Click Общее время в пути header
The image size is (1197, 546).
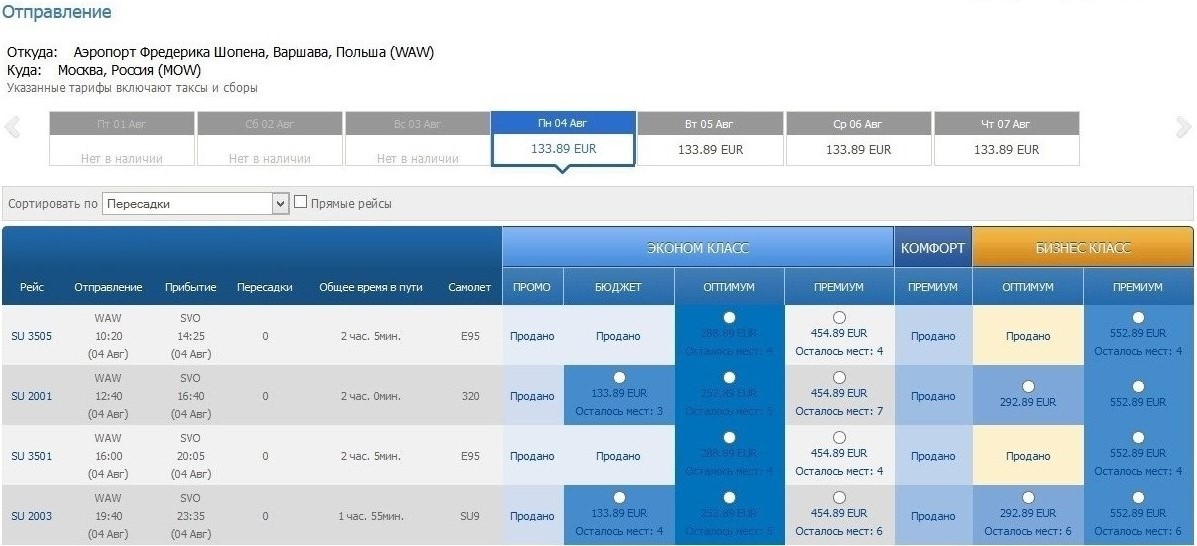coord(370,288)
